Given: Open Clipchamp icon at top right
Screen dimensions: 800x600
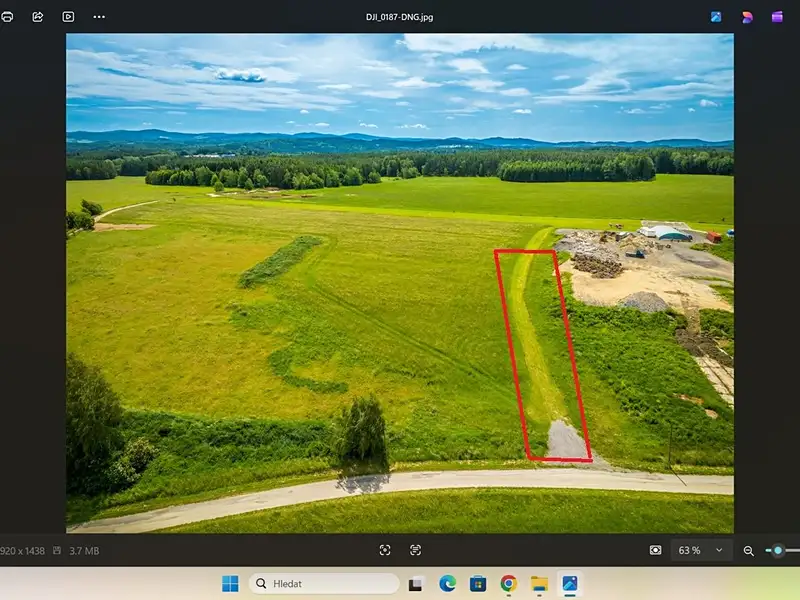Looking at the screenshot, I should click(x=777, y=17).
